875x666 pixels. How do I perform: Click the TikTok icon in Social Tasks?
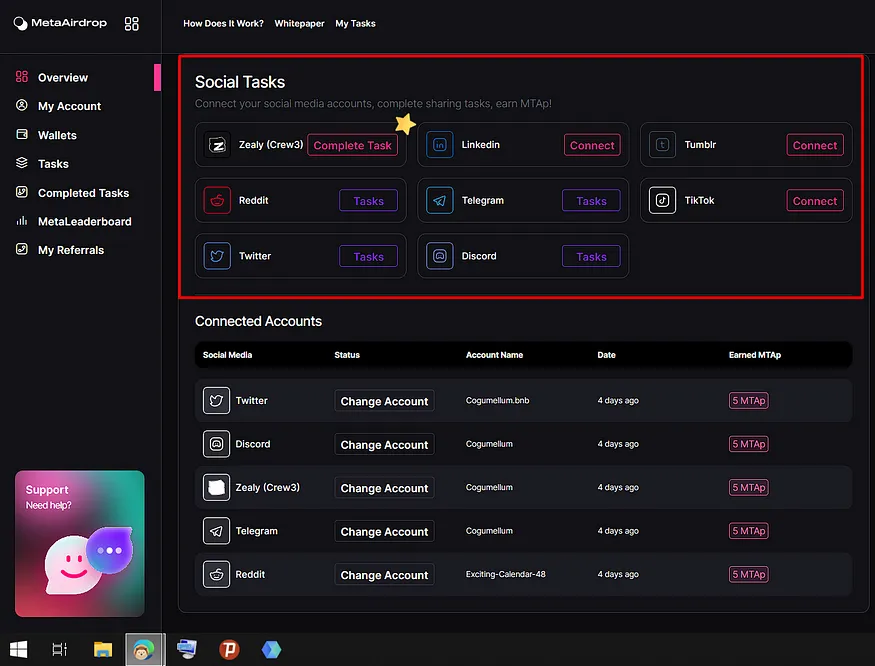click(x=662, y=200)
